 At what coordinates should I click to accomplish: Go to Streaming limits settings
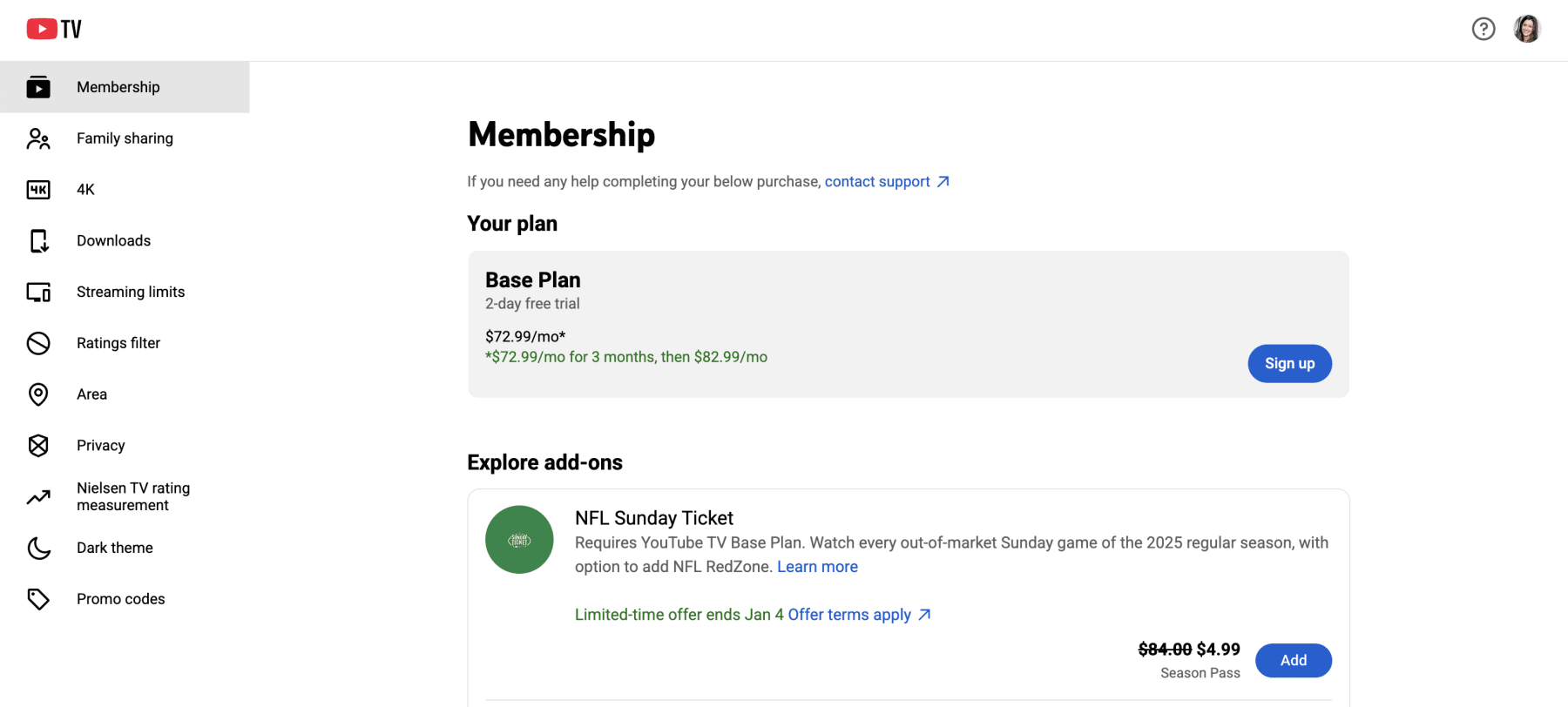coord(131,292)
